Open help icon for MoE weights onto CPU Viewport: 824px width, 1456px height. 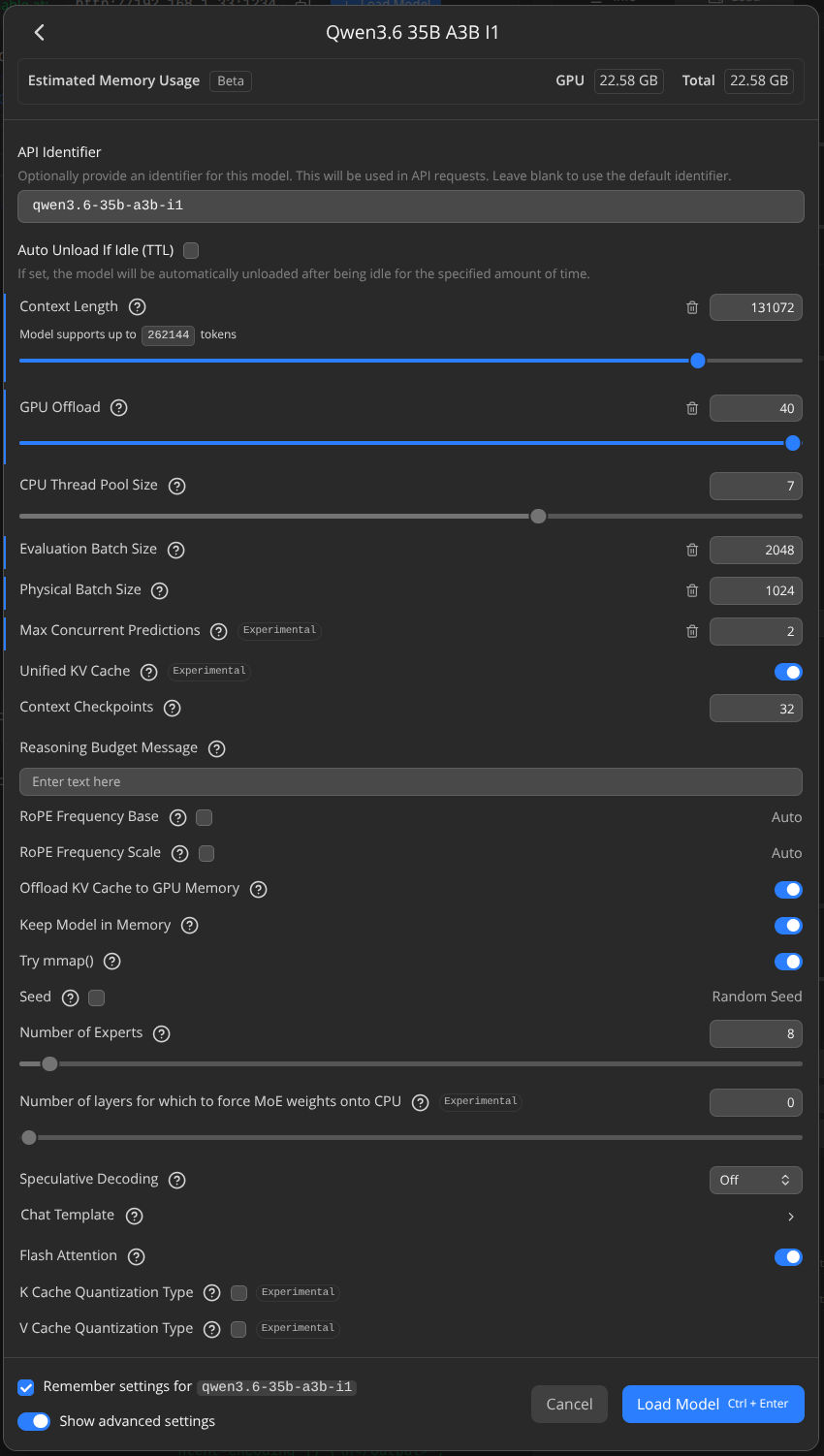coord(421,1102)
